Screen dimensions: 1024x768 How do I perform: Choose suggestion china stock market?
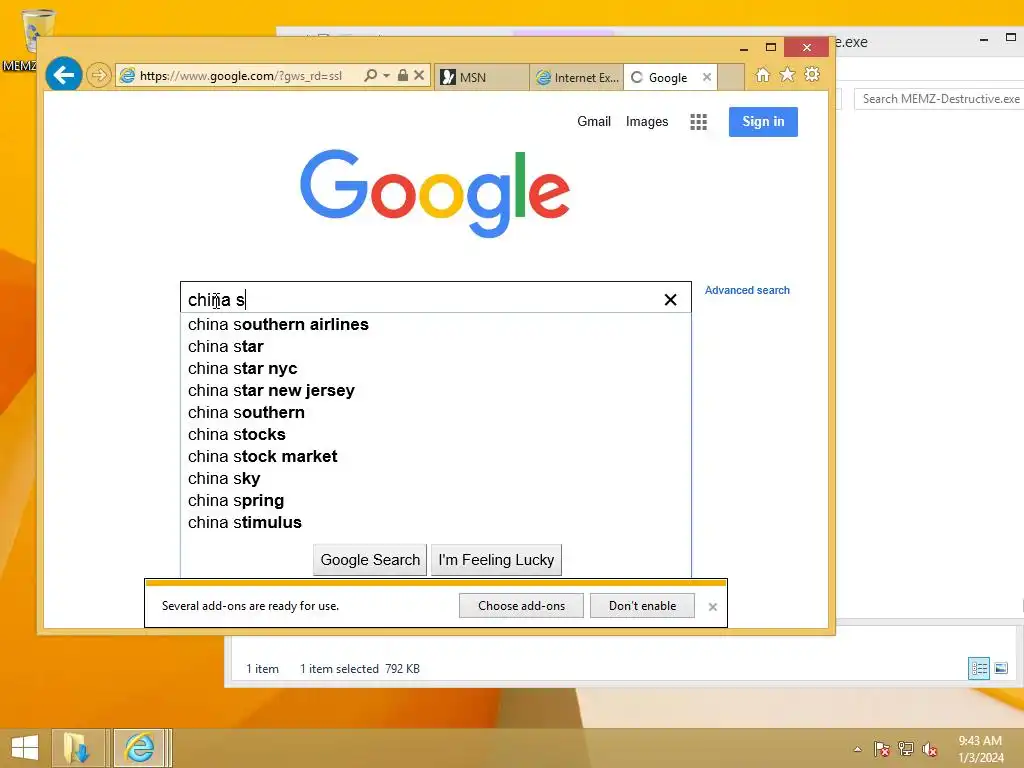click(x=436, y=456)
